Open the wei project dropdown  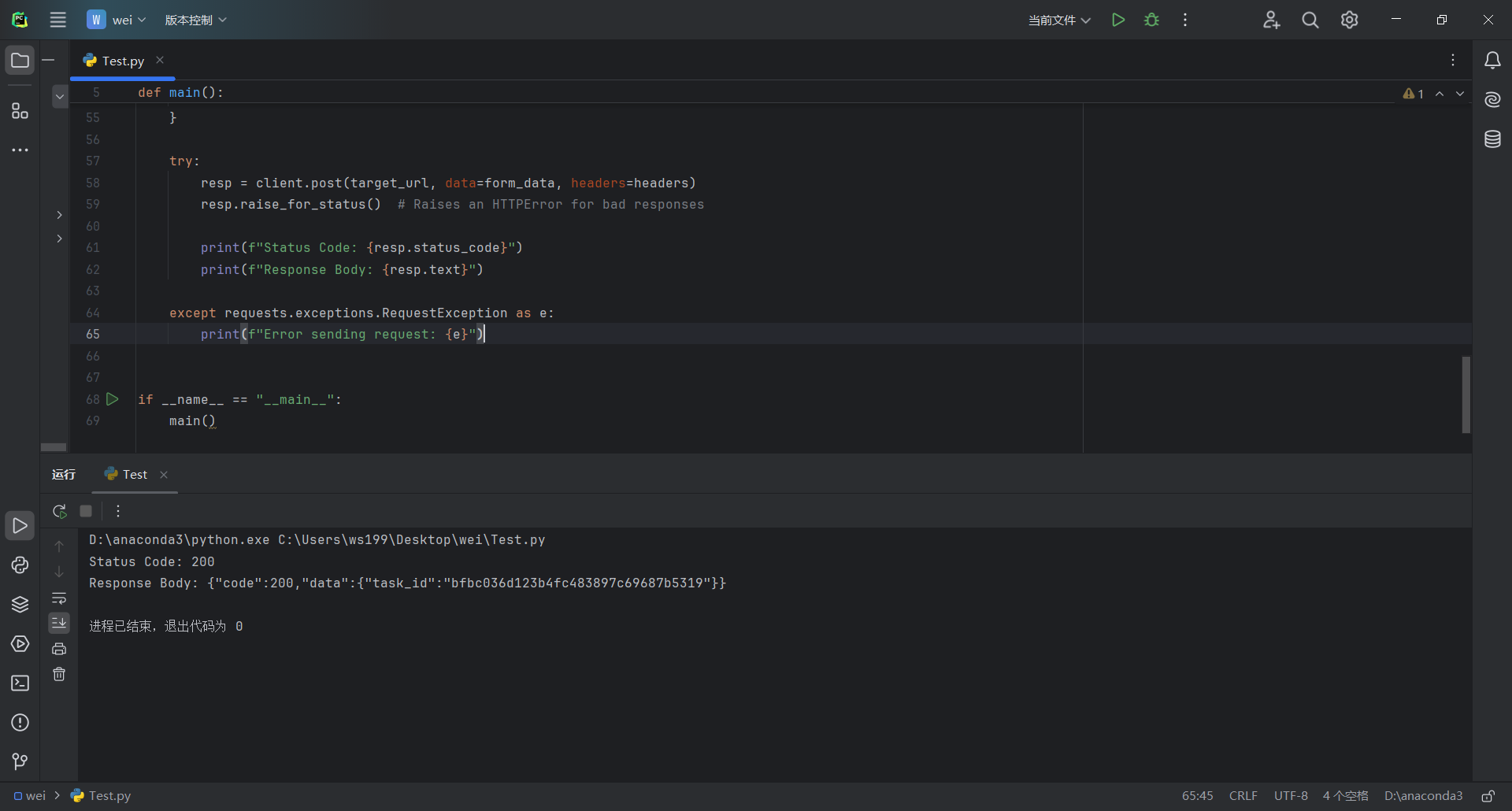(117, 20)
